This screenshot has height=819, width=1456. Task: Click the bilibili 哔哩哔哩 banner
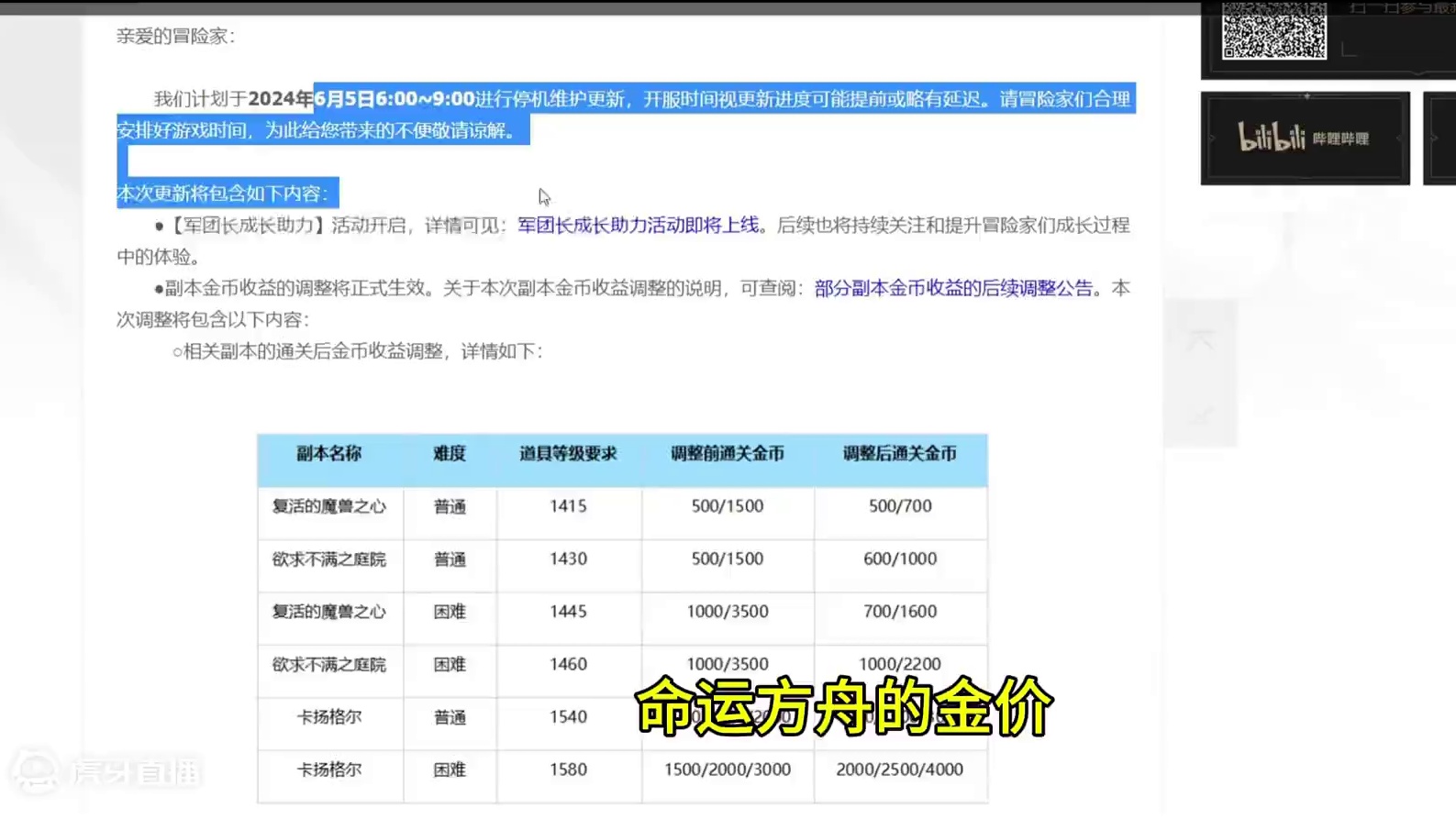(x=1305, y=138)
